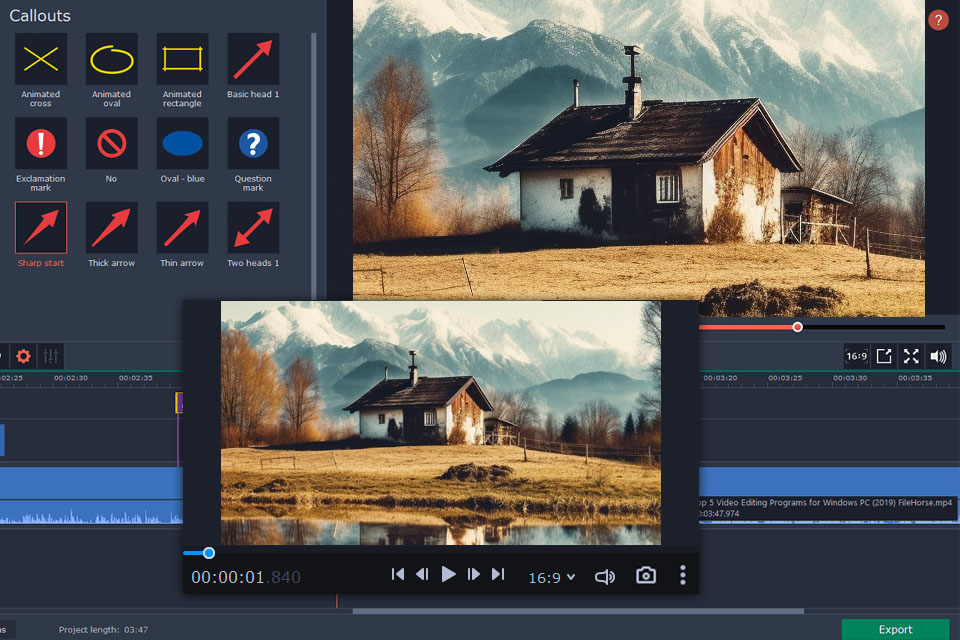Click the timecode 00:00:01.840 display
The image size is (960, 640).
246,577
